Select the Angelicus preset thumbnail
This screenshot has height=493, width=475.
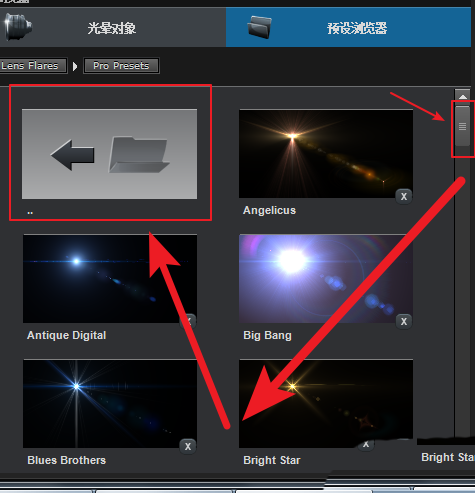326,154
